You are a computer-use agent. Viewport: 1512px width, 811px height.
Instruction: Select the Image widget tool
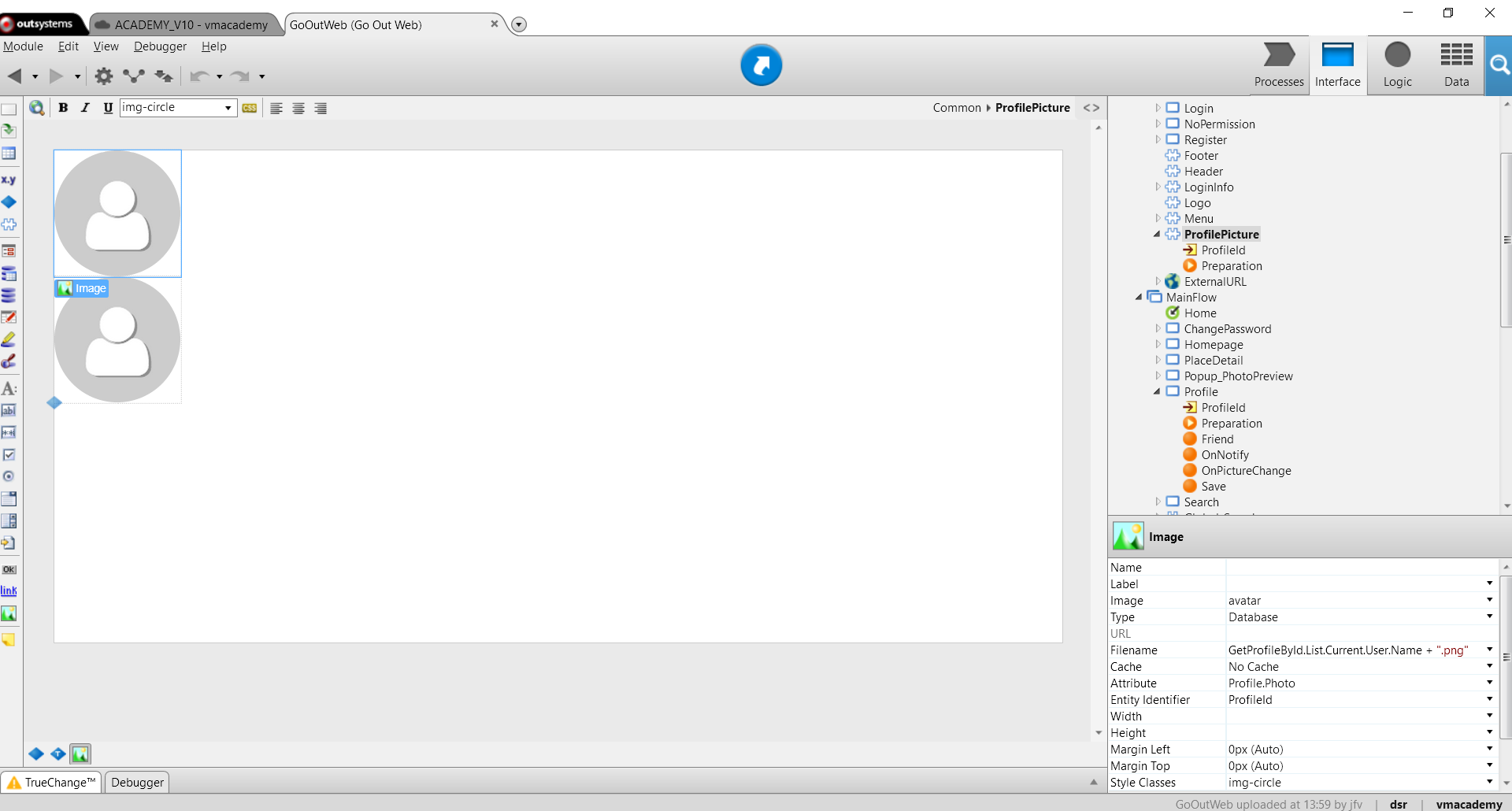(9, 613)
